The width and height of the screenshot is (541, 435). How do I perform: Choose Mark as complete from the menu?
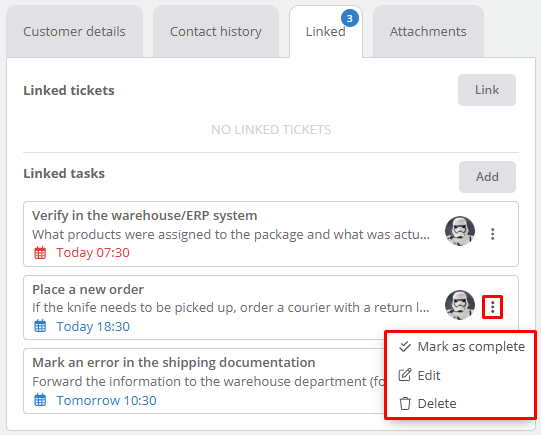click(x=461, y=347)
